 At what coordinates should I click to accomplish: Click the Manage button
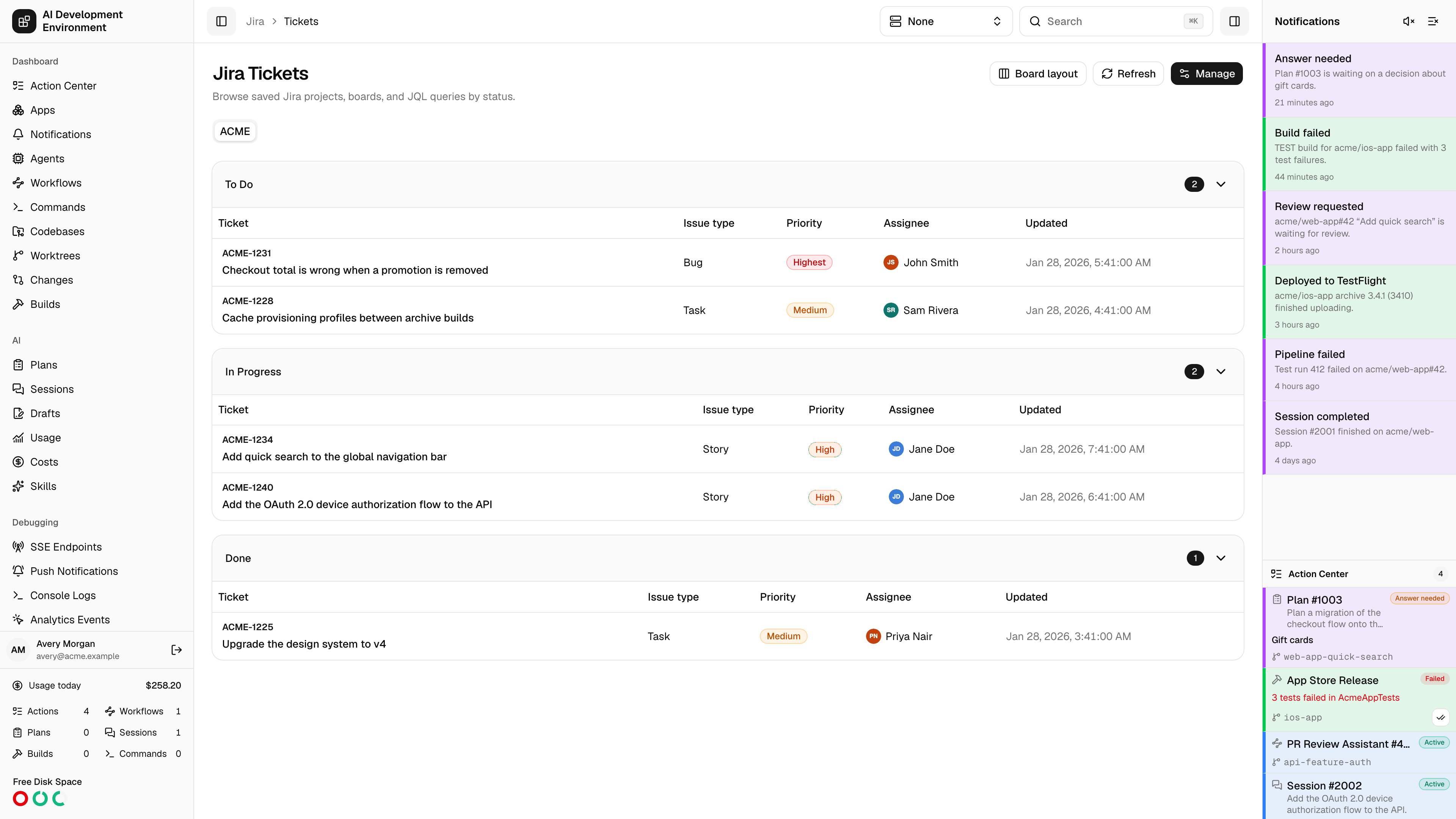pos(1206,74)
